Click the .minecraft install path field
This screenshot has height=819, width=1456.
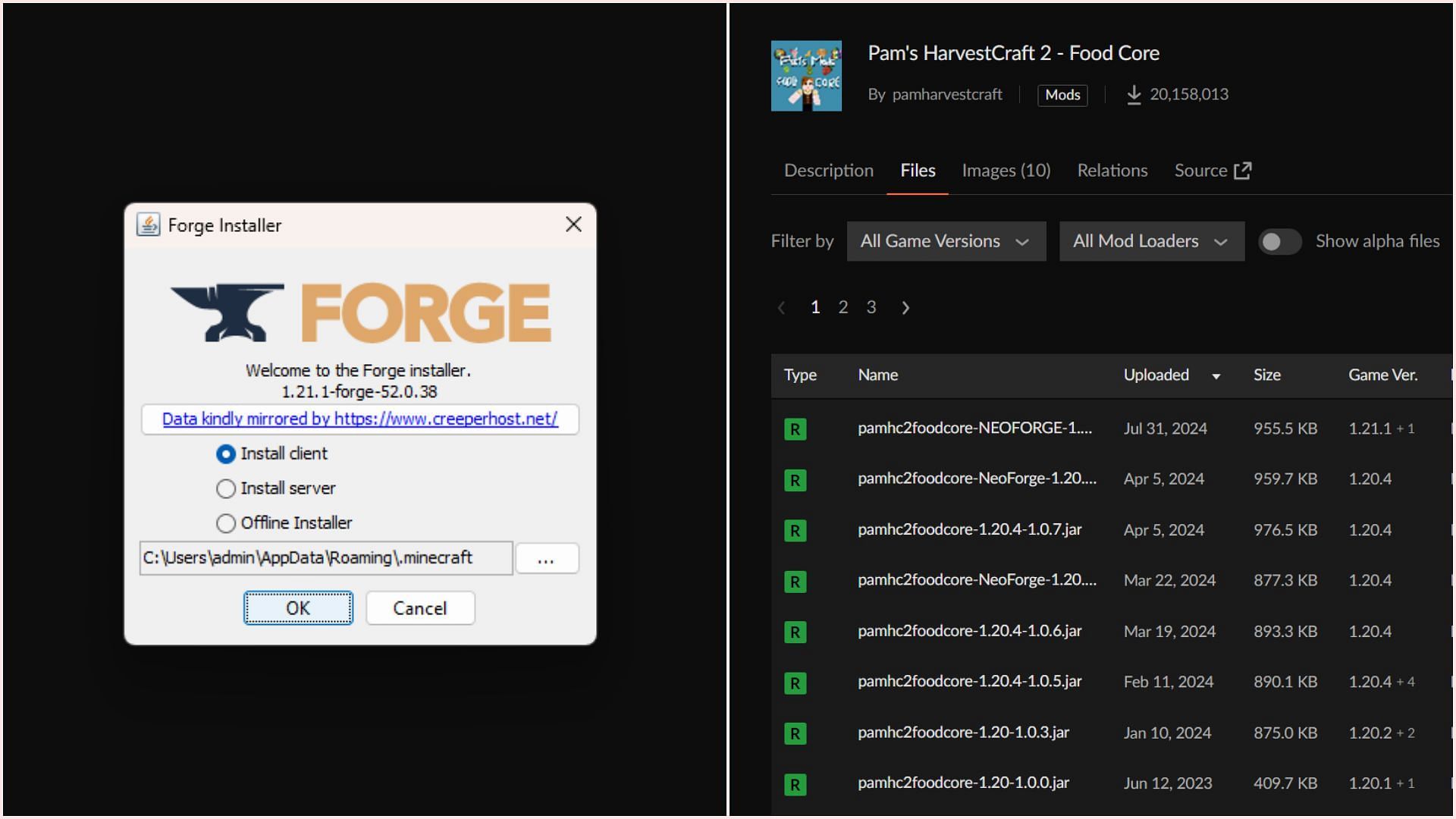click(326, 558)
